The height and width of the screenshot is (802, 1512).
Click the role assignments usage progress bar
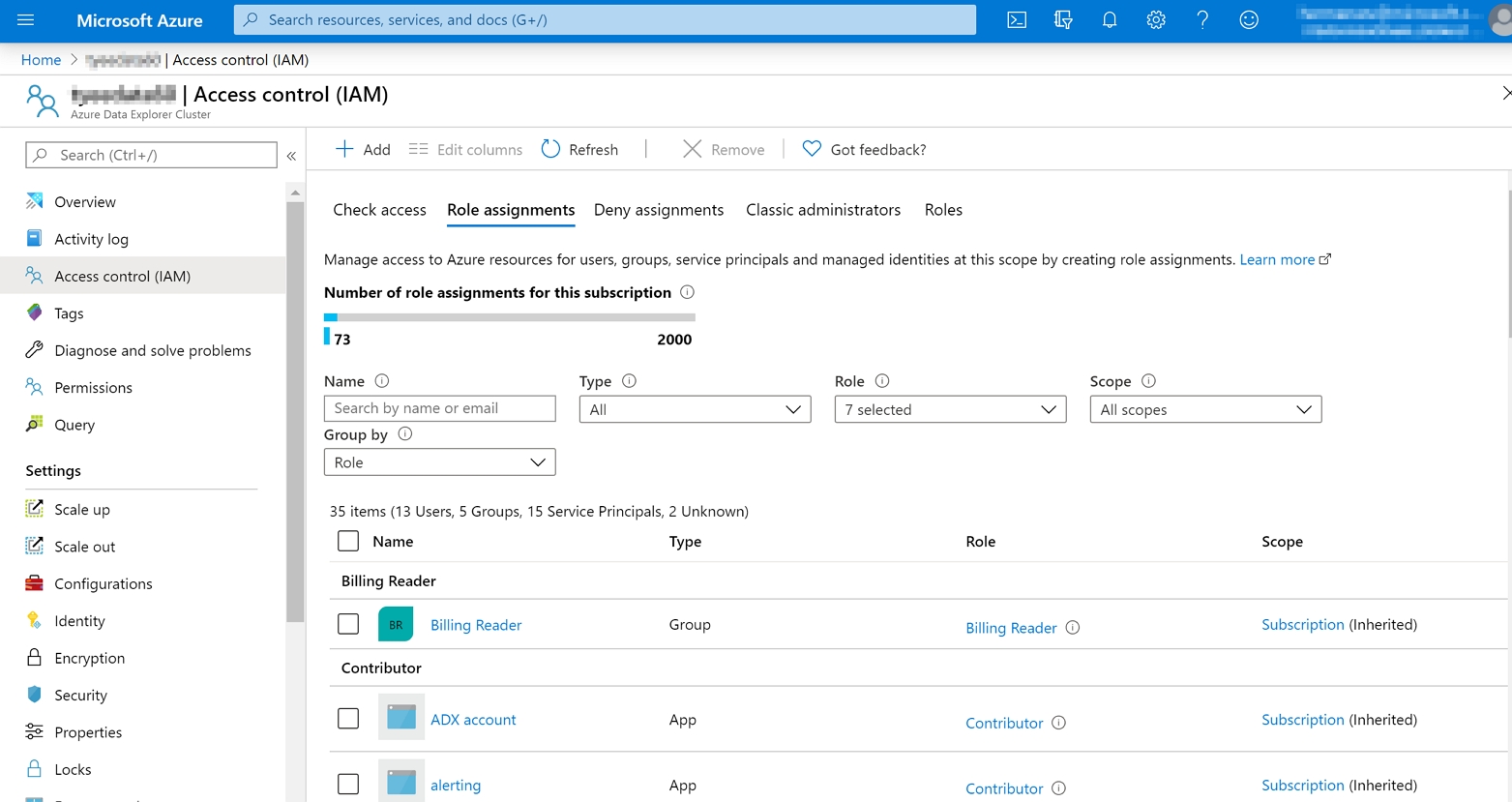tap(510, 317)
